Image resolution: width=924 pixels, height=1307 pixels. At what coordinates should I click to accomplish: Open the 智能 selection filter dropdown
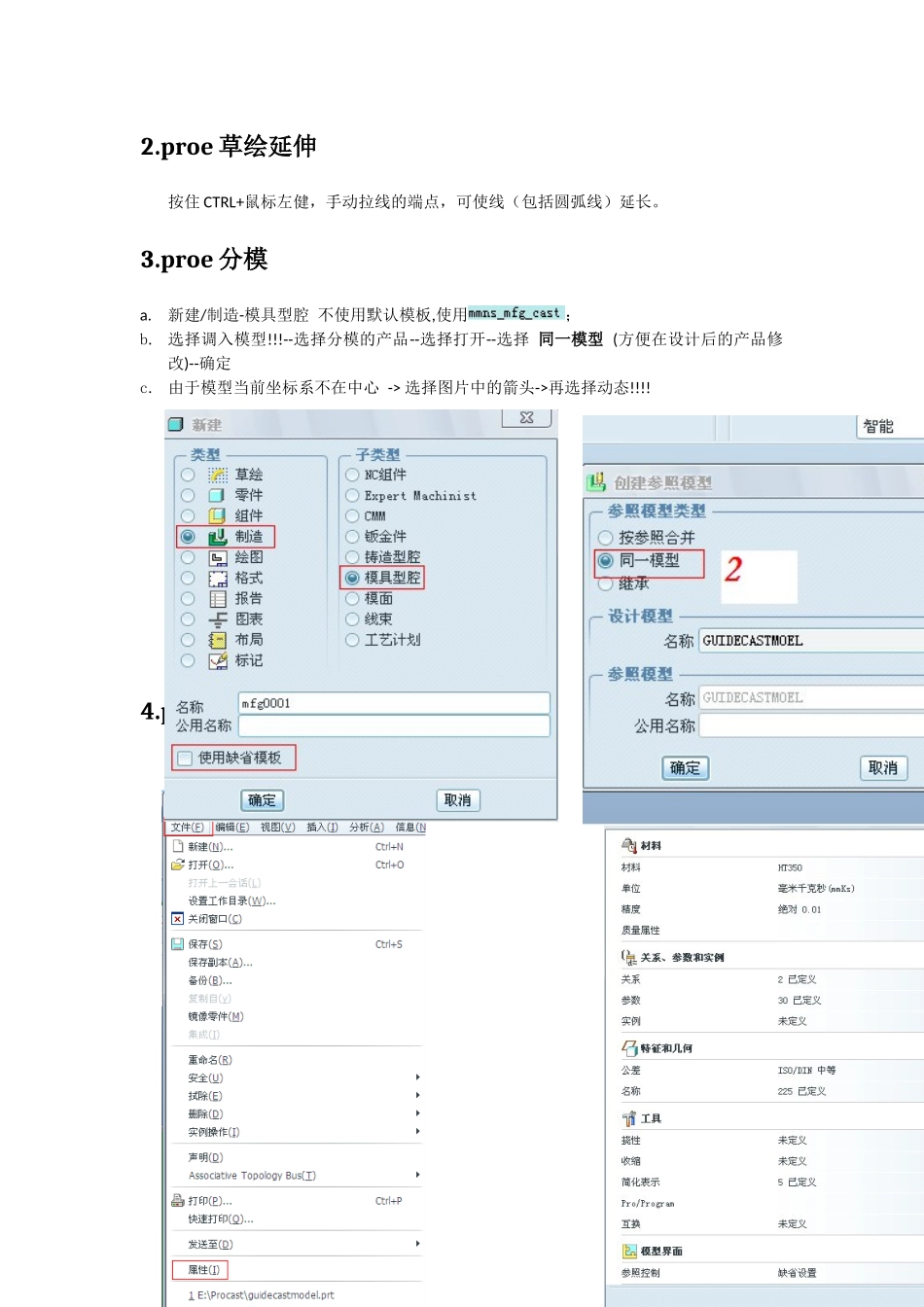[x=889, y=427]
